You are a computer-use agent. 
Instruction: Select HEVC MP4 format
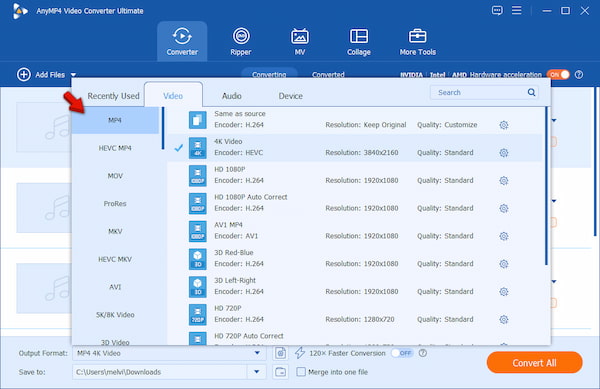point(115,148)
